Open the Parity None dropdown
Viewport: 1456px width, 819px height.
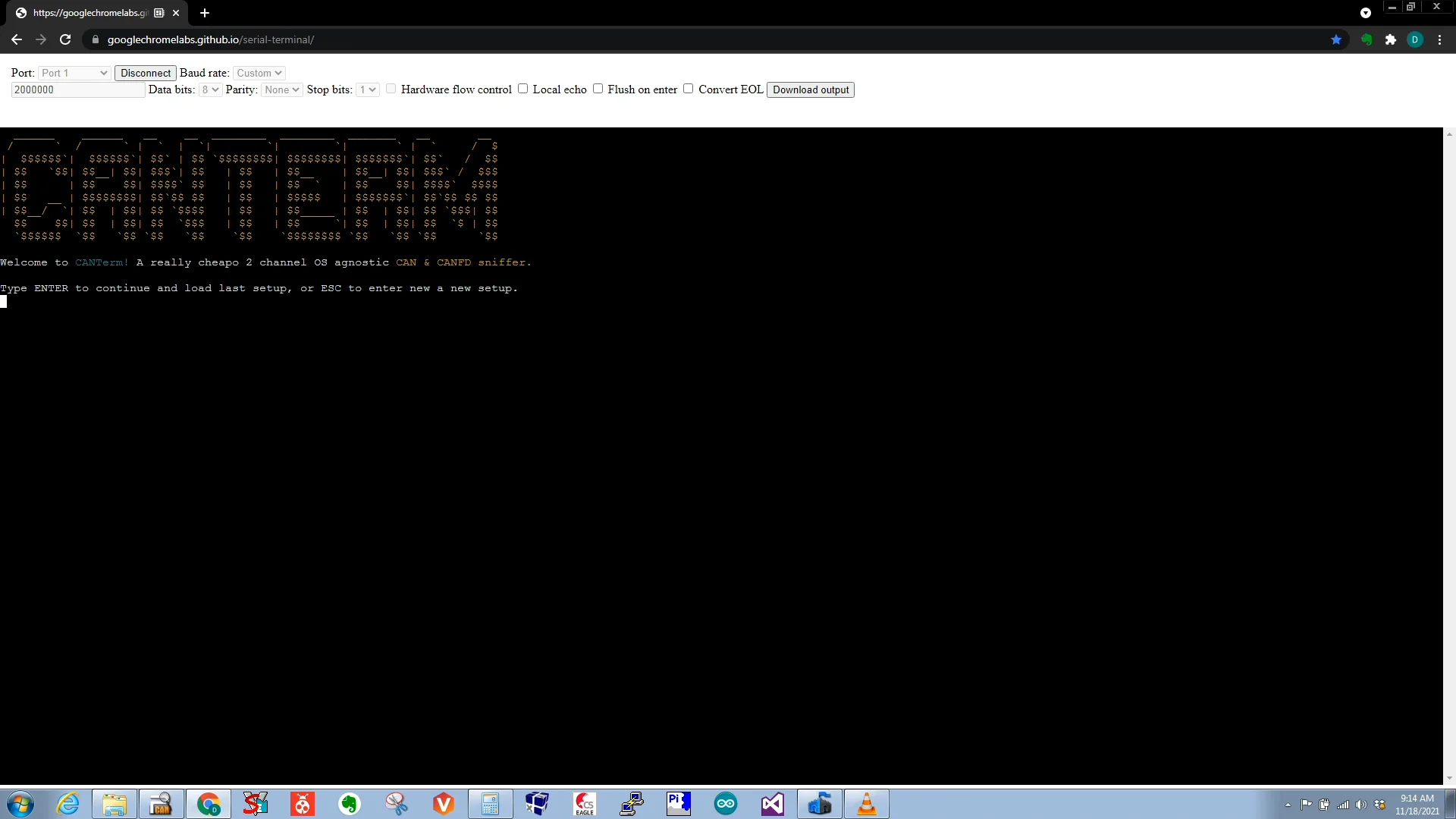281,89
